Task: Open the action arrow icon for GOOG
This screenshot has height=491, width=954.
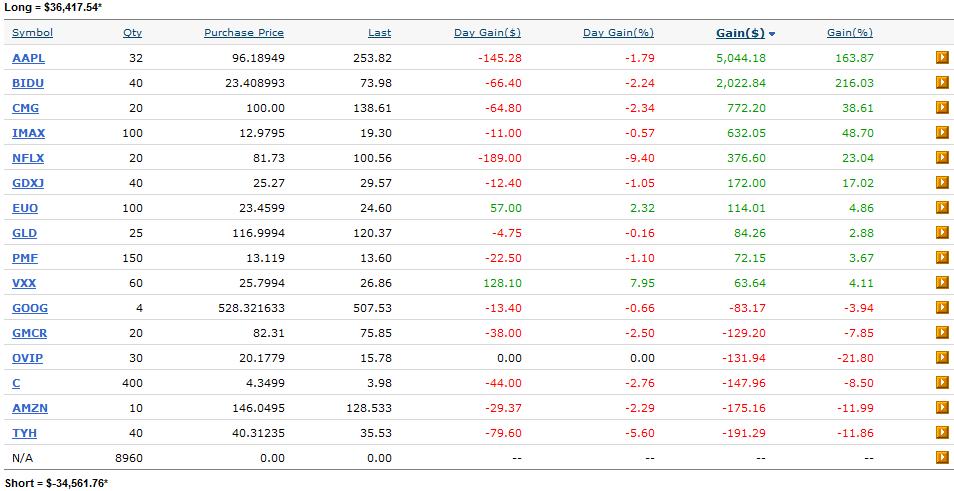Action: (942, 307)
